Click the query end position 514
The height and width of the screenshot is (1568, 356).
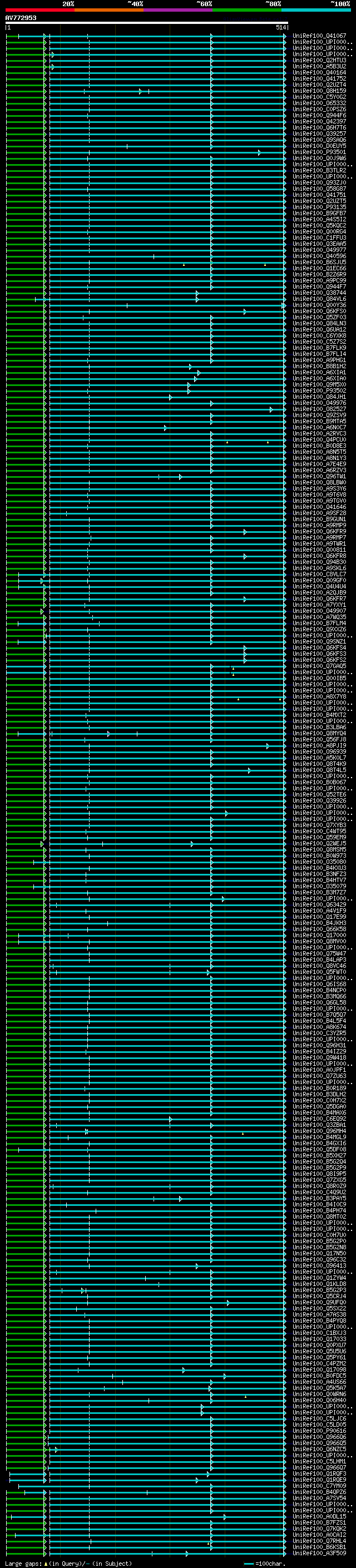point(280,27)
